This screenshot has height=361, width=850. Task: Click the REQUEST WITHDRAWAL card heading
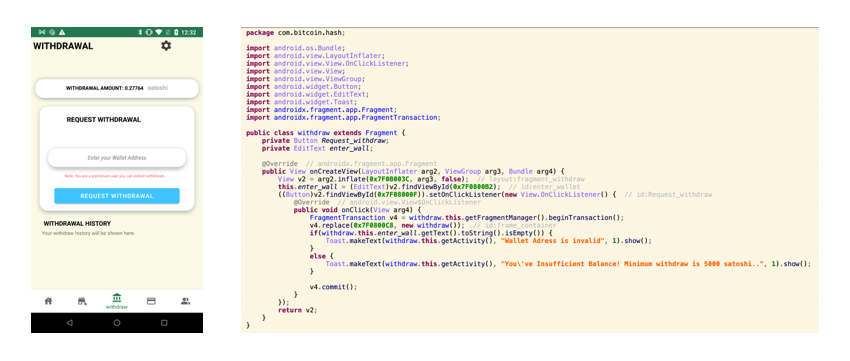pyautogui.click(x=104, y=120)
